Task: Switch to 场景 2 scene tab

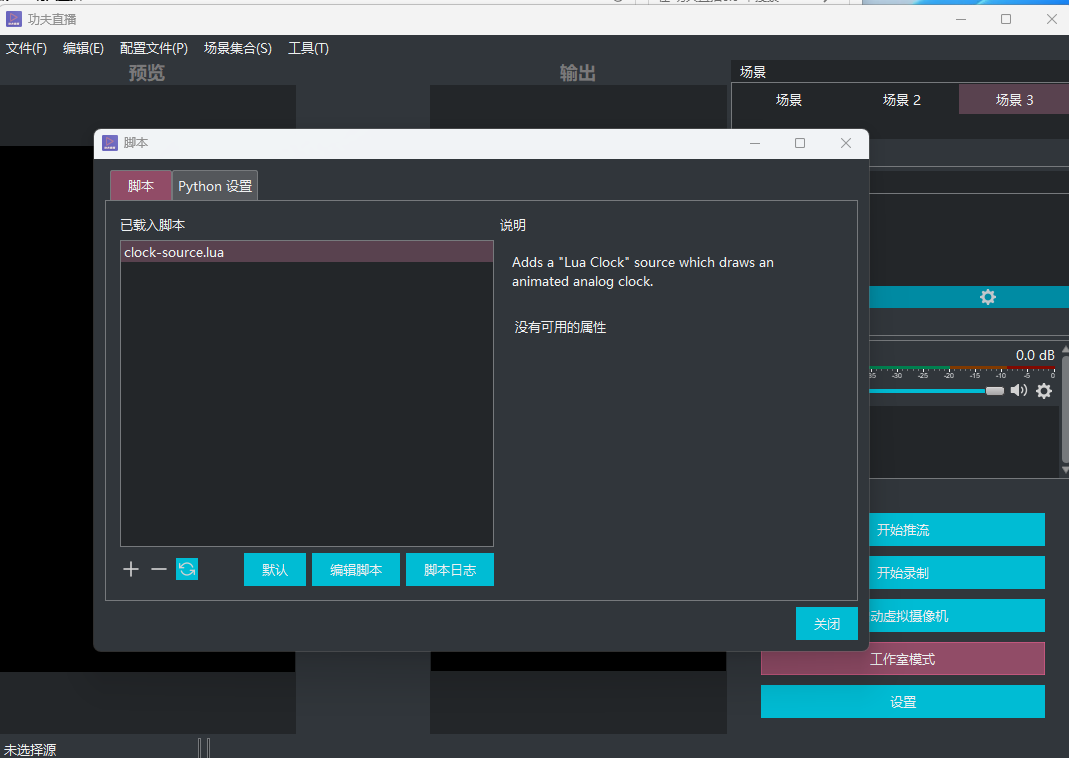Action: click(x=901, y=100)
